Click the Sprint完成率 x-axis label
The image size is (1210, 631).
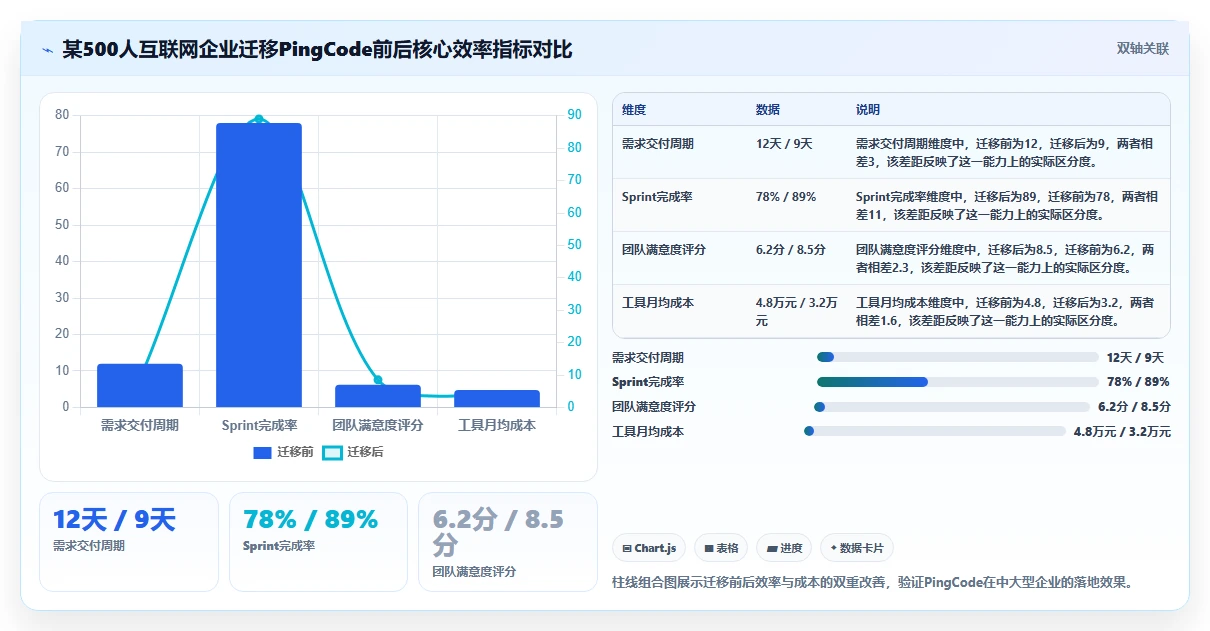(259, 425)
